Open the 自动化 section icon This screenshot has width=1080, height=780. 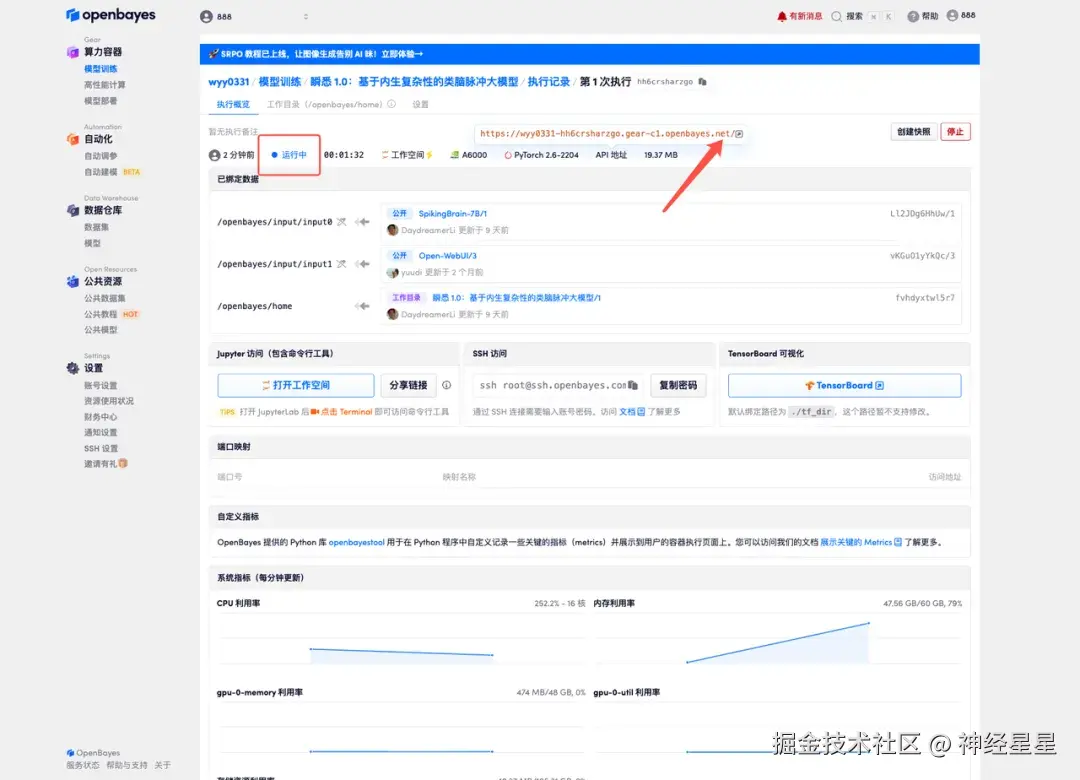tap(72, 139)
